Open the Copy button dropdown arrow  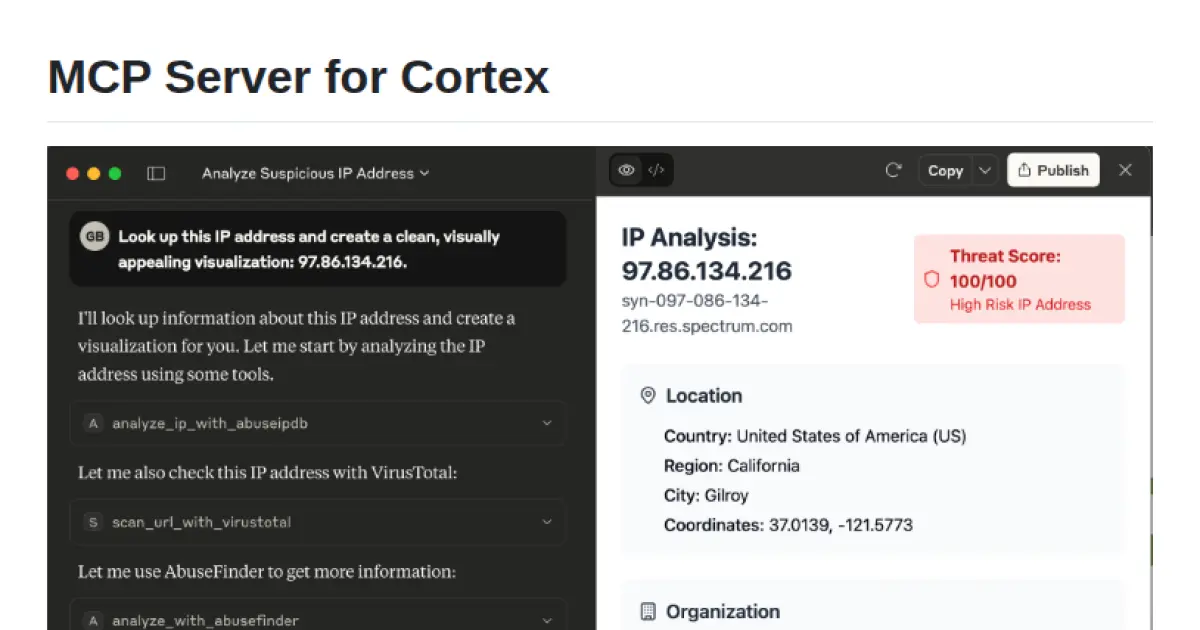click(985, 170)
